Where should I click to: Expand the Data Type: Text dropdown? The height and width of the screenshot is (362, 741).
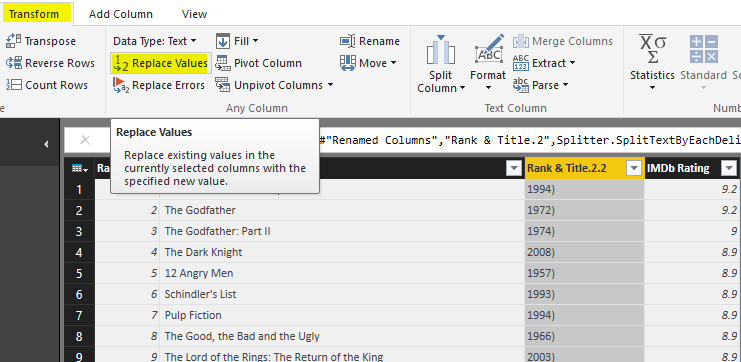coord(155,41)
